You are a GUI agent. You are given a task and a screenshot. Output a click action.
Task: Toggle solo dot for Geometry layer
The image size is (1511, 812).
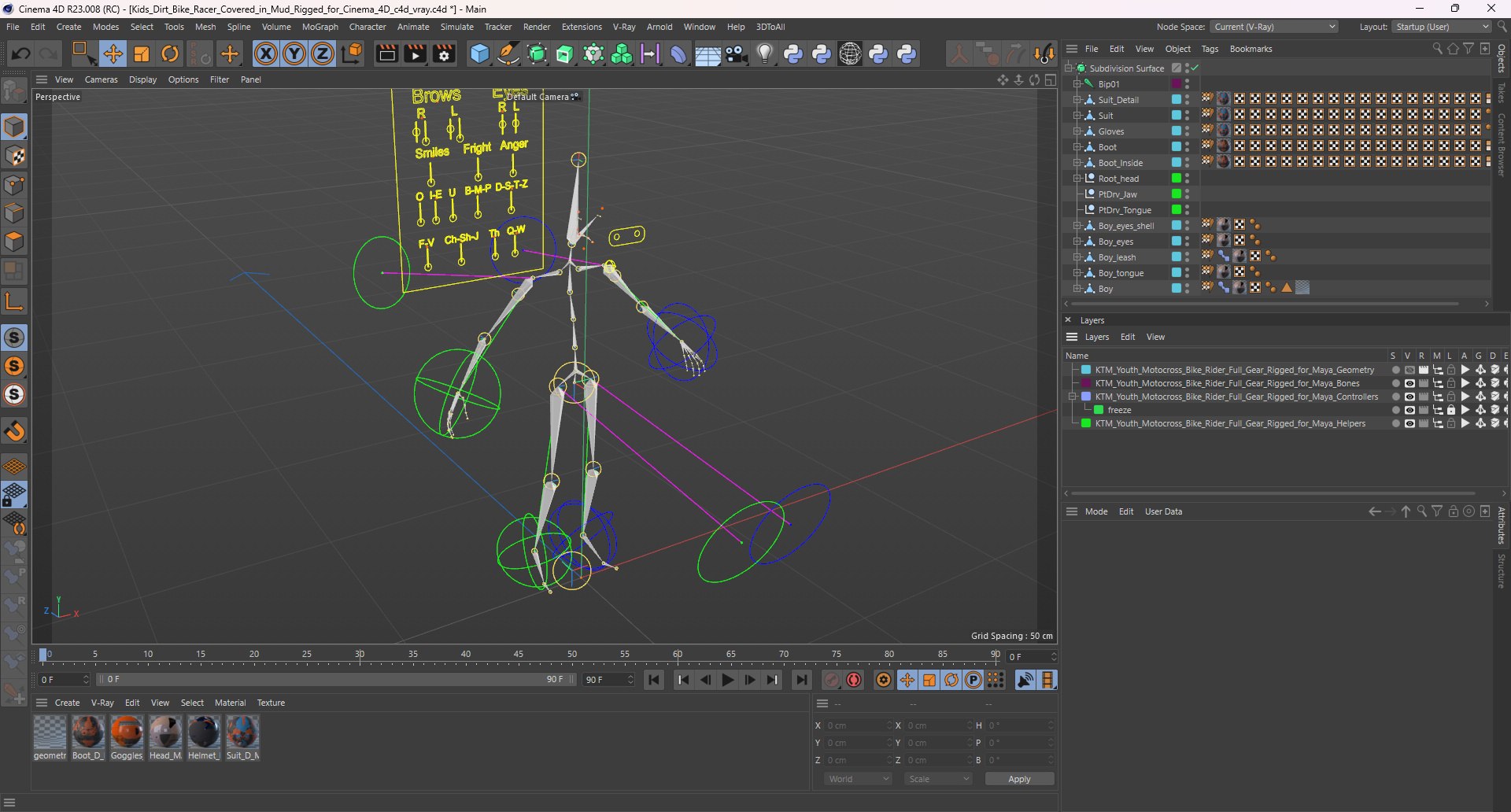click(1395, 370)
